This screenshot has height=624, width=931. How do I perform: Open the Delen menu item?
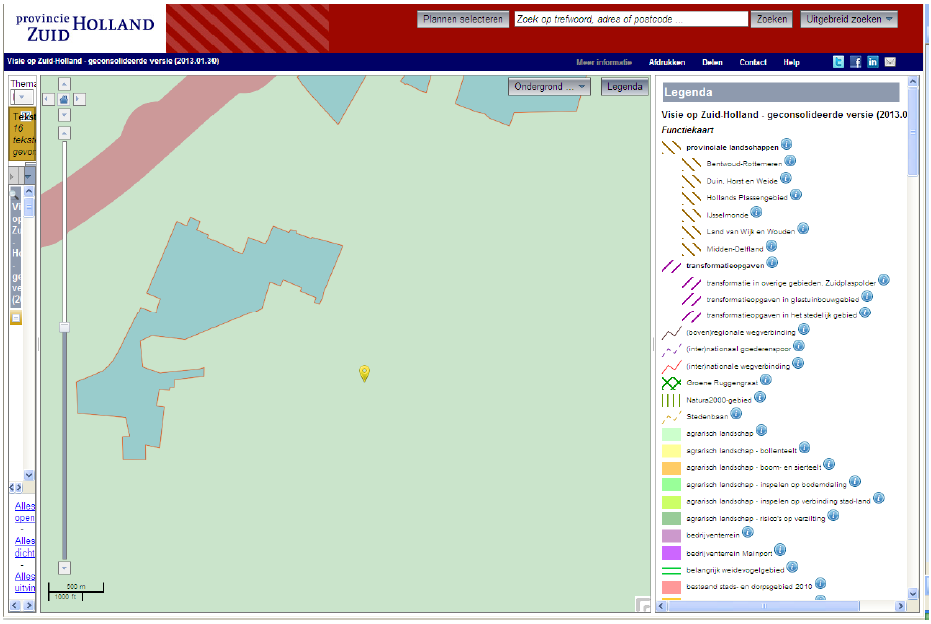click(712, 62)
